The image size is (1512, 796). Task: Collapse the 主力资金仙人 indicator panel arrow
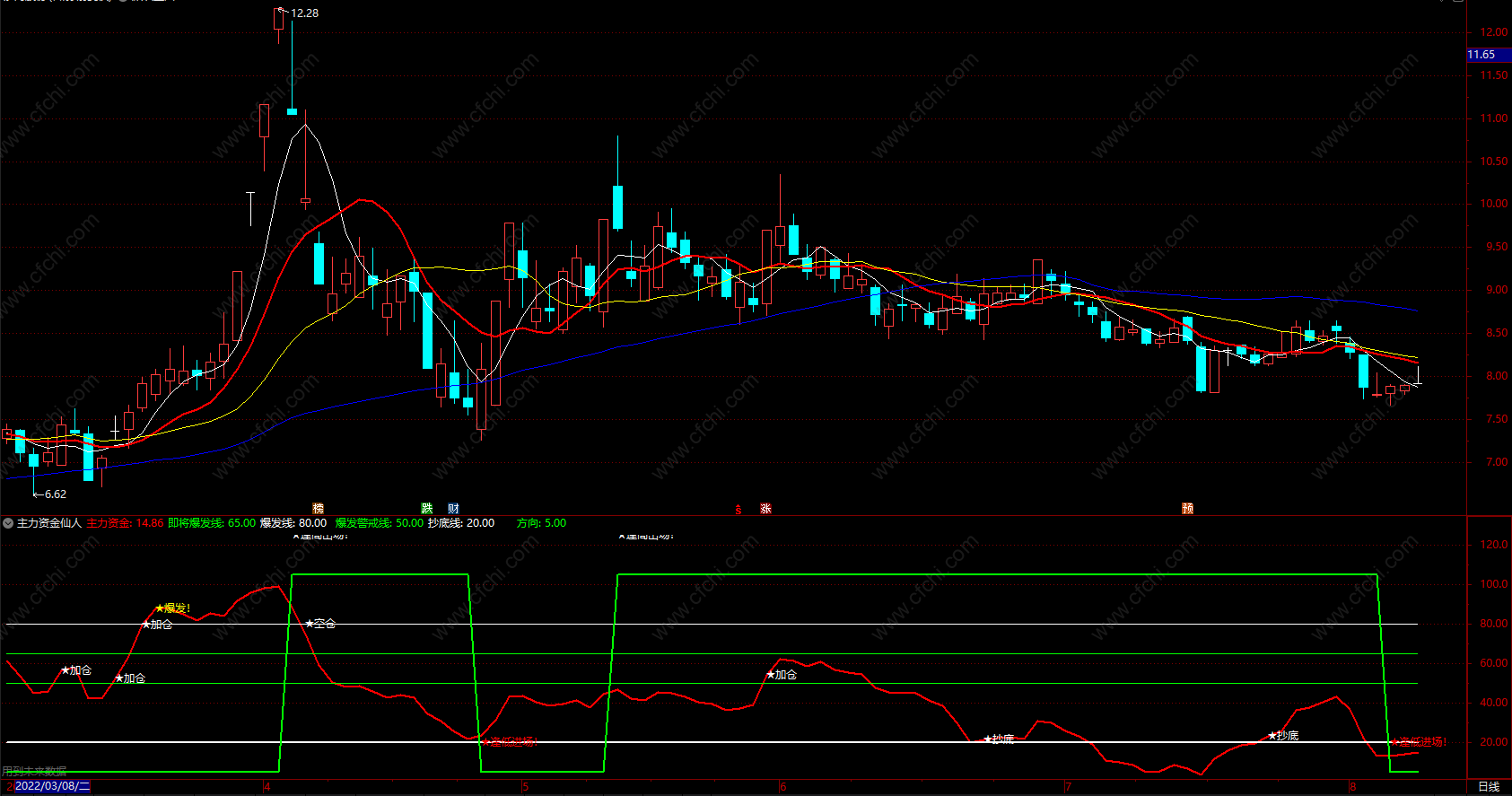[8, 523]
